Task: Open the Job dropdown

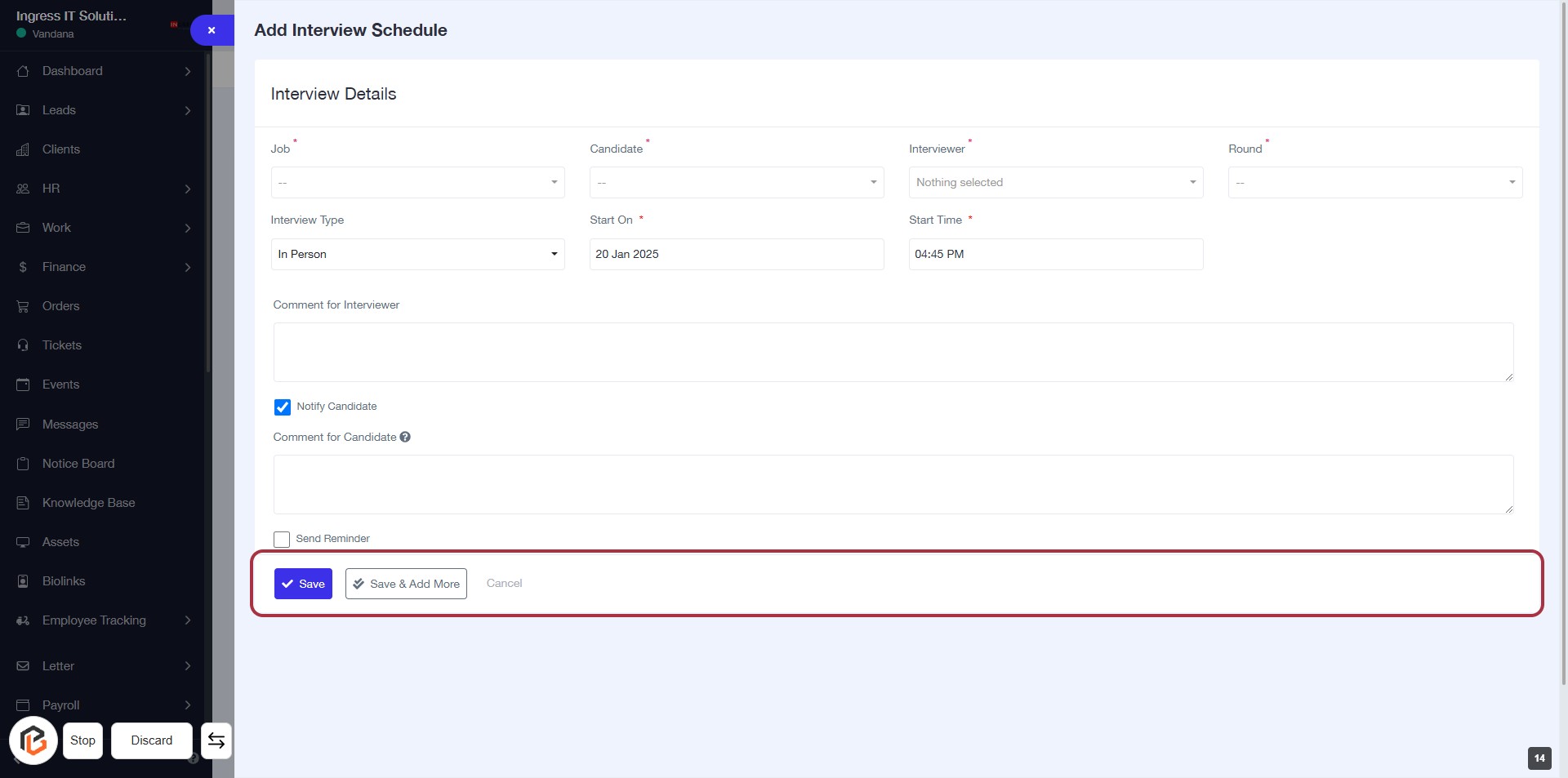Action: [x=417, y=183]
